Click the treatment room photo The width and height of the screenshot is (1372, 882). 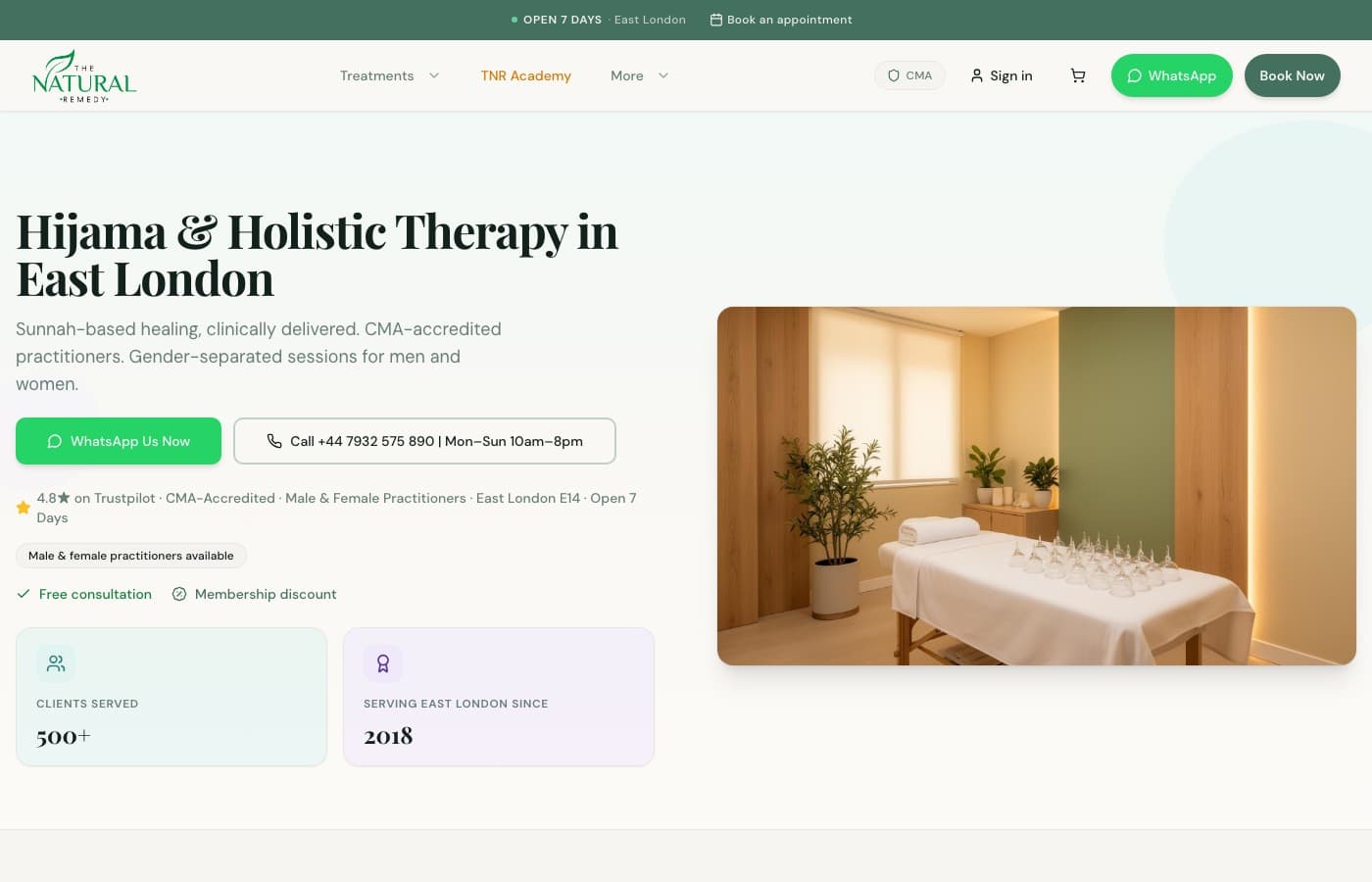point(1036,486)
